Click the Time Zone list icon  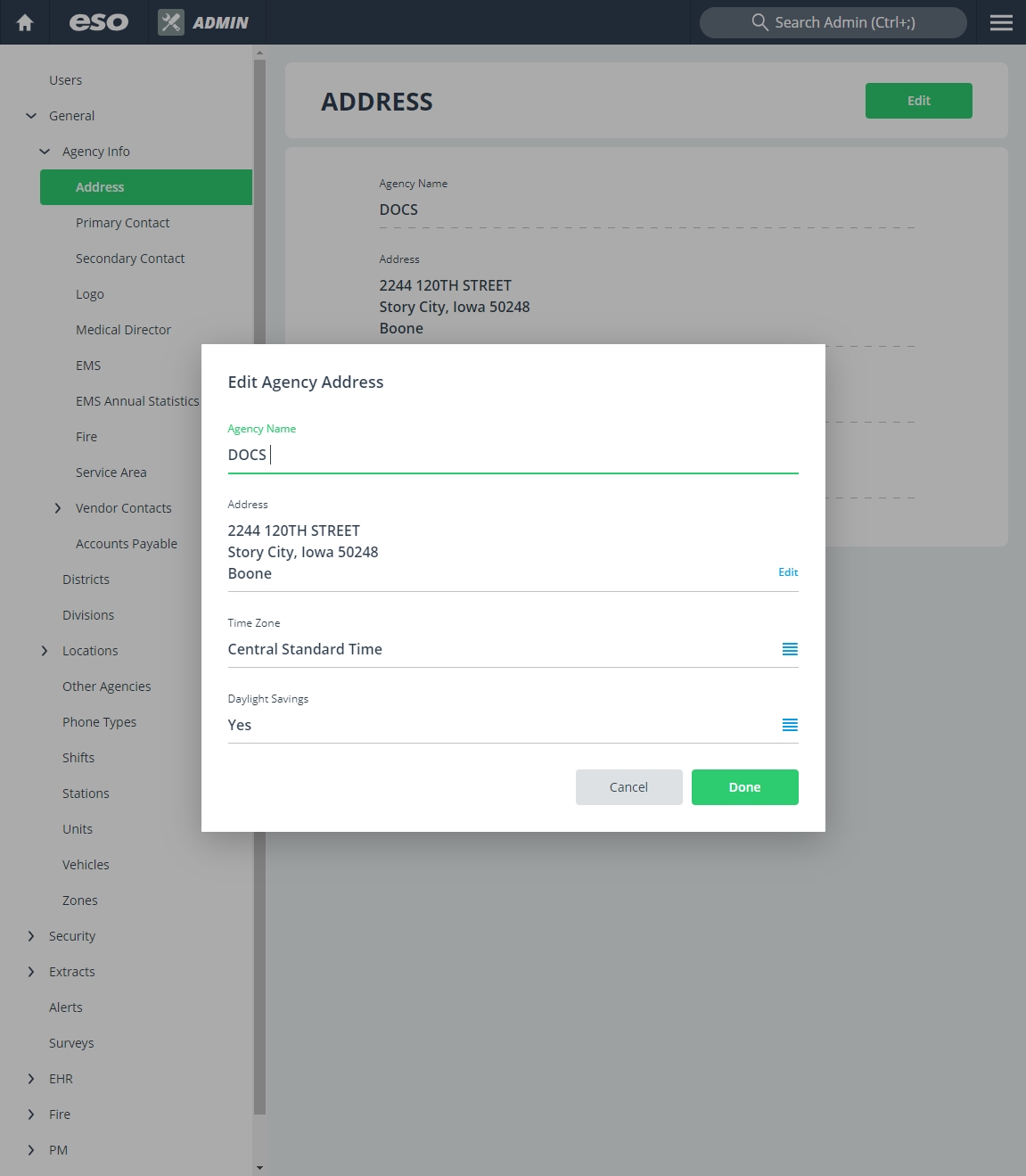[788, 649]
